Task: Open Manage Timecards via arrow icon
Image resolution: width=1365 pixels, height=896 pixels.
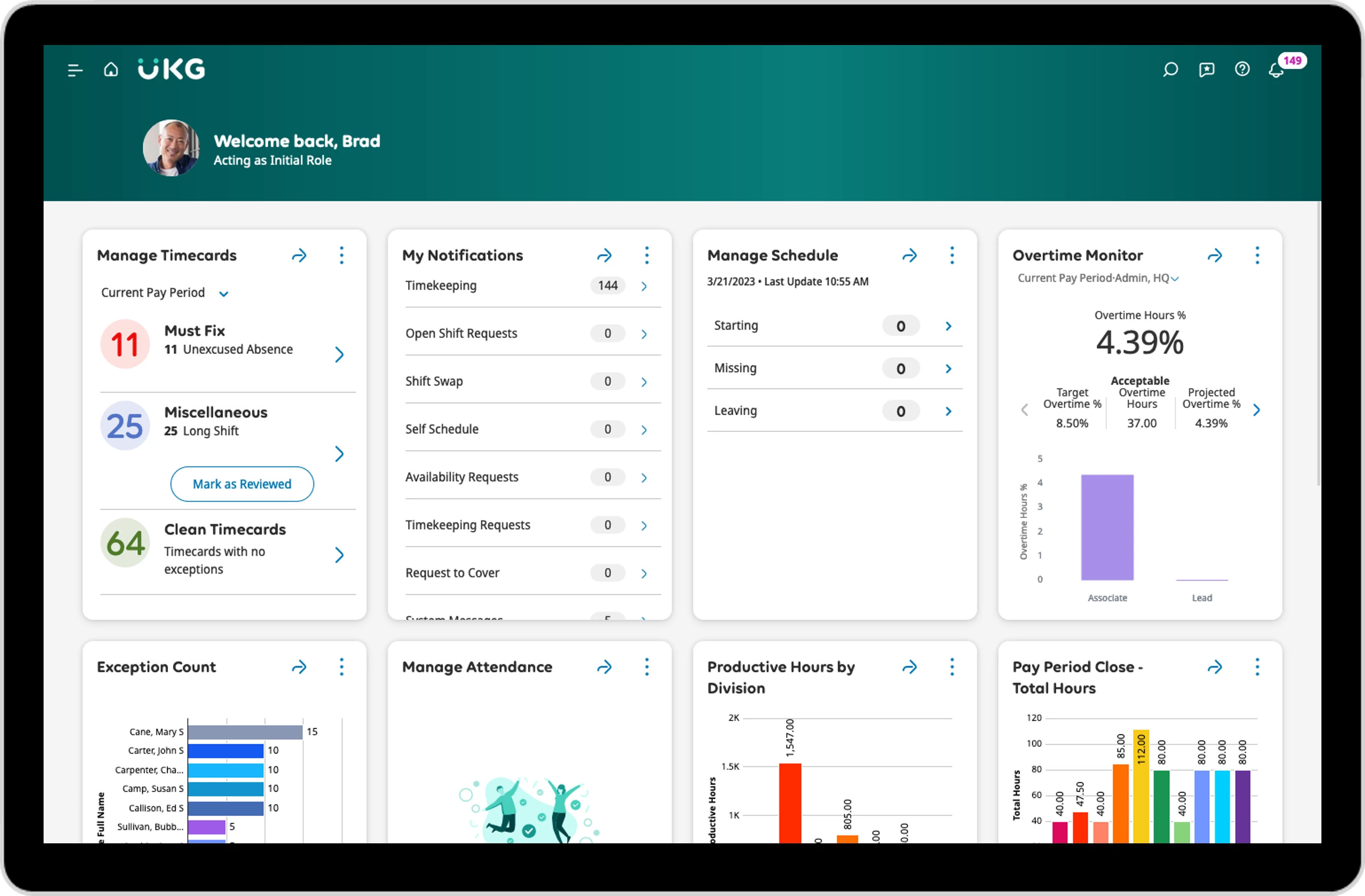Action: point(299,255)
